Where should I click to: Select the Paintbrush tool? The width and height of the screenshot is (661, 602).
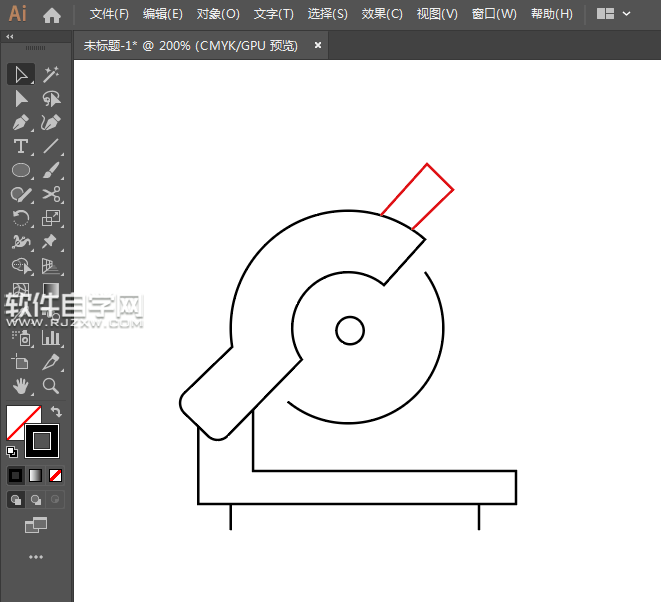click(x=51, y=170)
